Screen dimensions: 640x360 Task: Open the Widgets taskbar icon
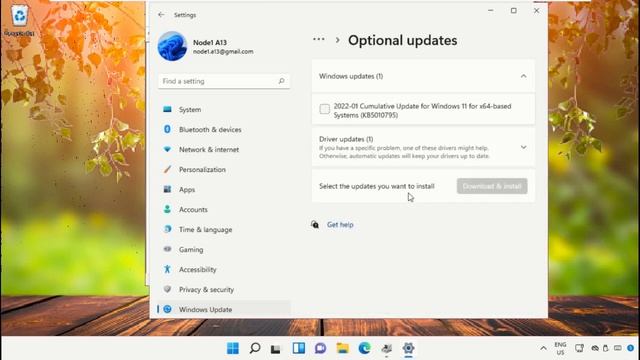point(298,348)
